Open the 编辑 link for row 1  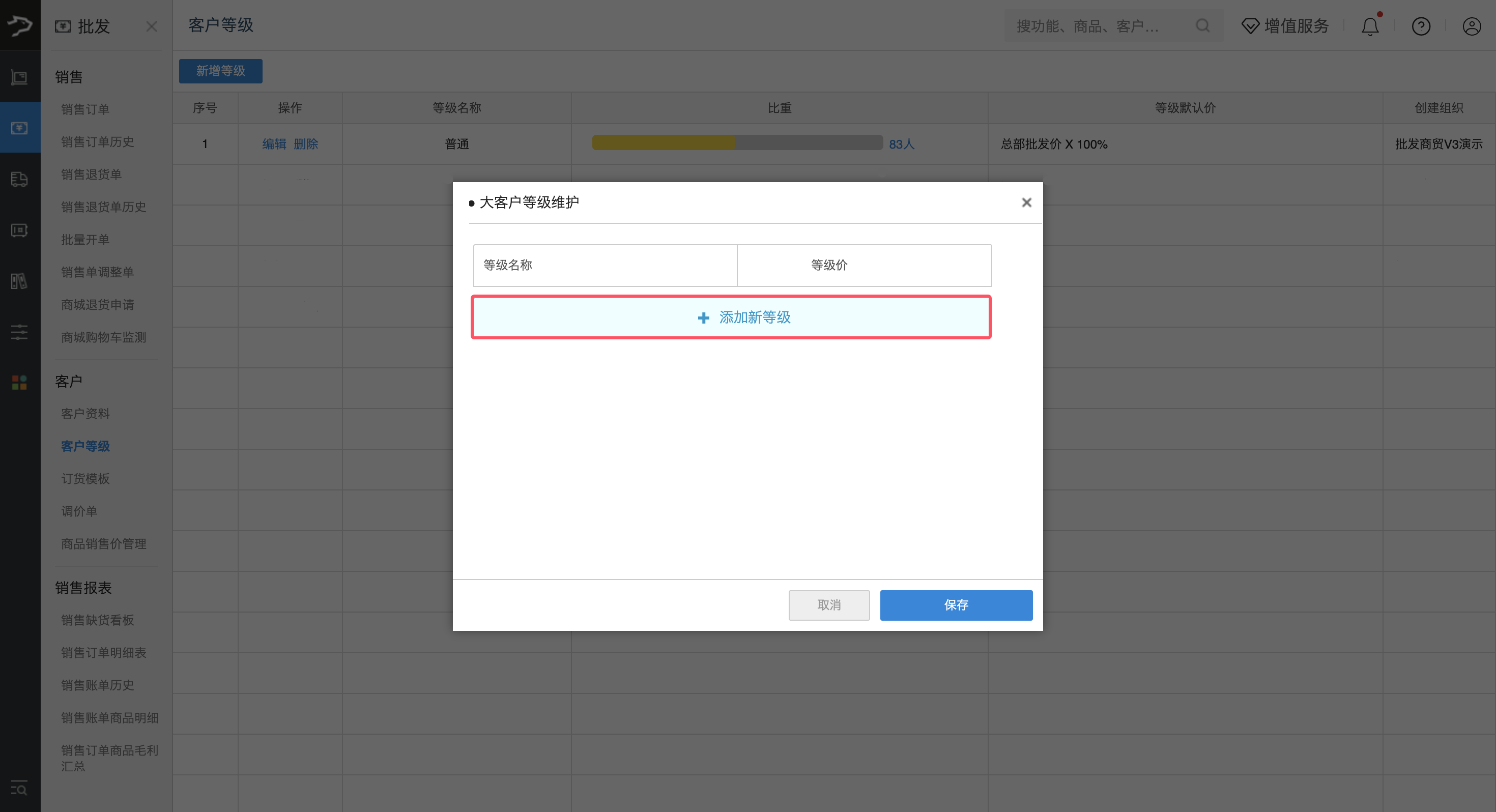[274, 144]
